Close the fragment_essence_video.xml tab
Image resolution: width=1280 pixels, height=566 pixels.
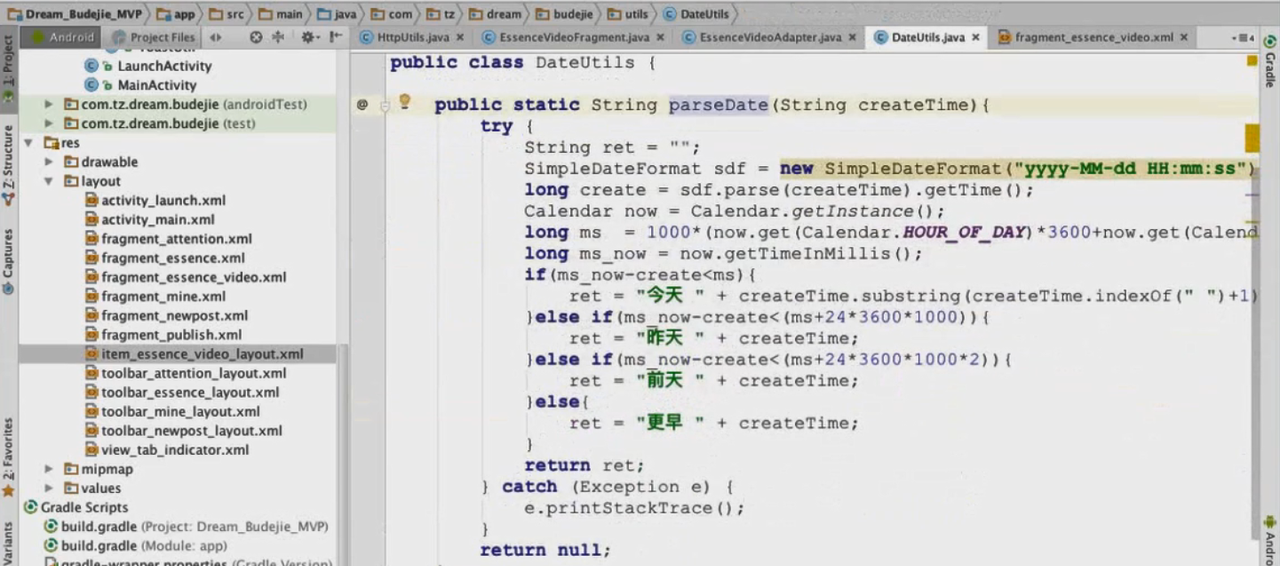(x=1184, y=37)
